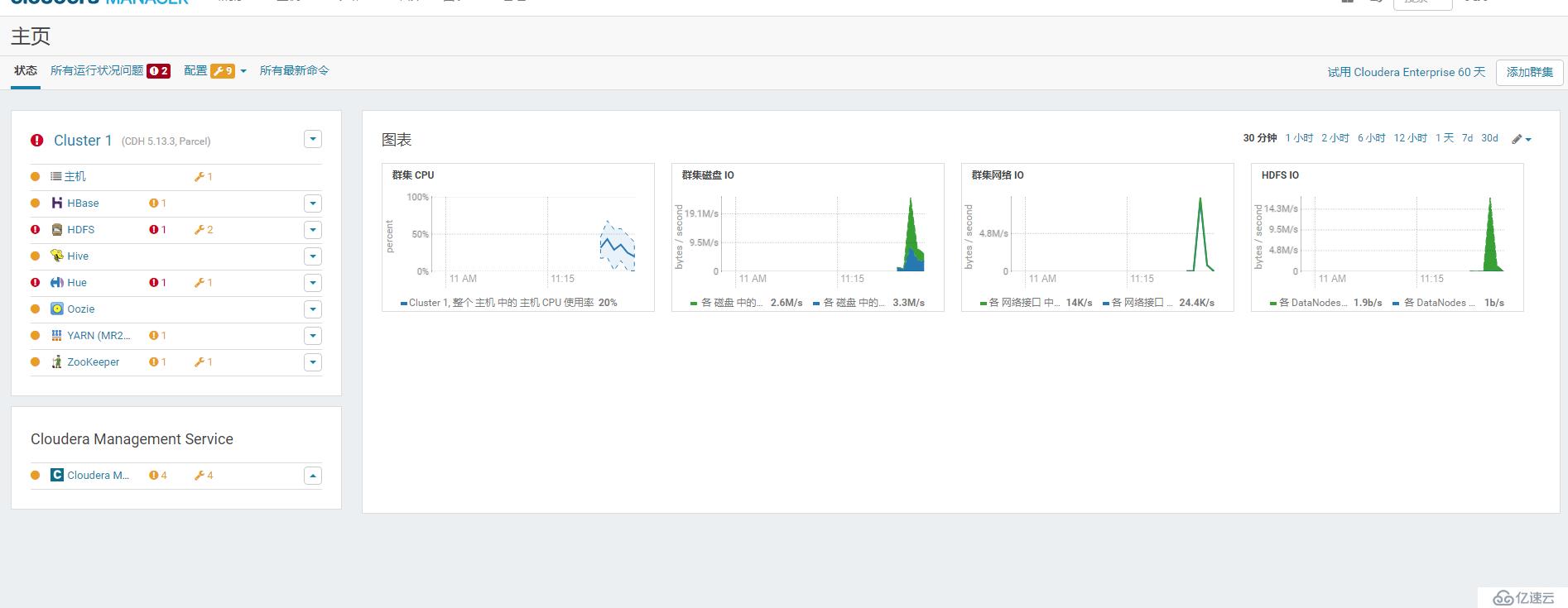Click HDFS IO legend entry 1.9b/s

point(1326,303)
